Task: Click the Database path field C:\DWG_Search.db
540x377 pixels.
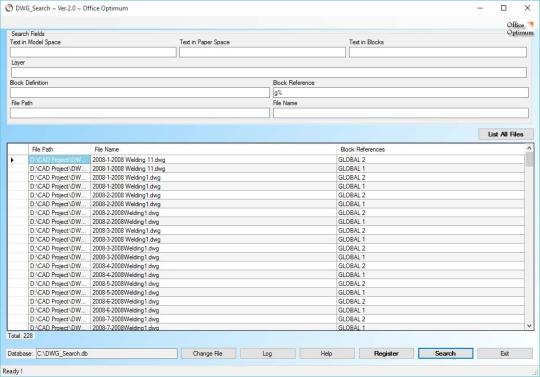Action: coord(107,354)
